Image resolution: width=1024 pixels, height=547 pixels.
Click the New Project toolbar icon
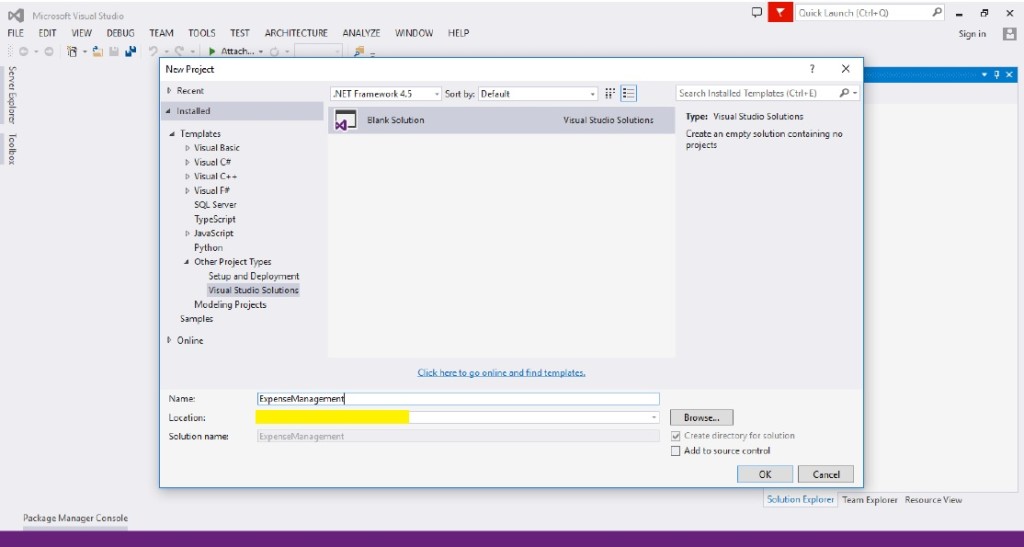72,51
